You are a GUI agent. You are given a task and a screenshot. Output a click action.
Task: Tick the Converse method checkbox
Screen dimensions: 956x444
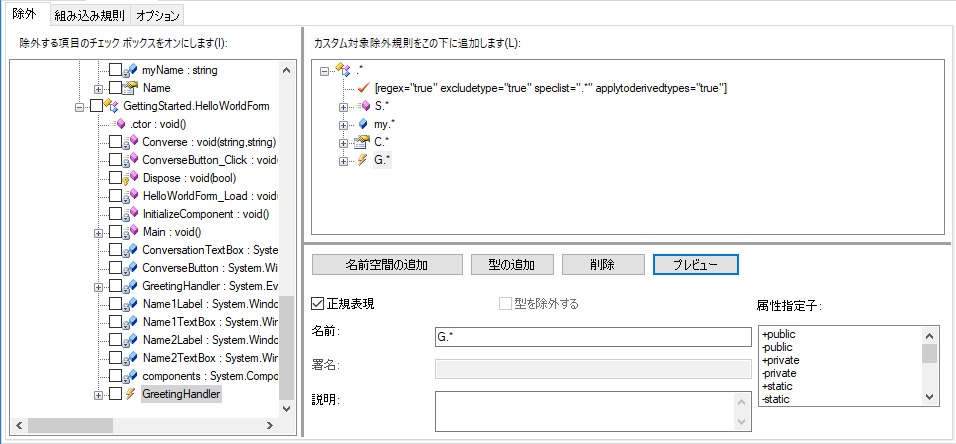115,142
